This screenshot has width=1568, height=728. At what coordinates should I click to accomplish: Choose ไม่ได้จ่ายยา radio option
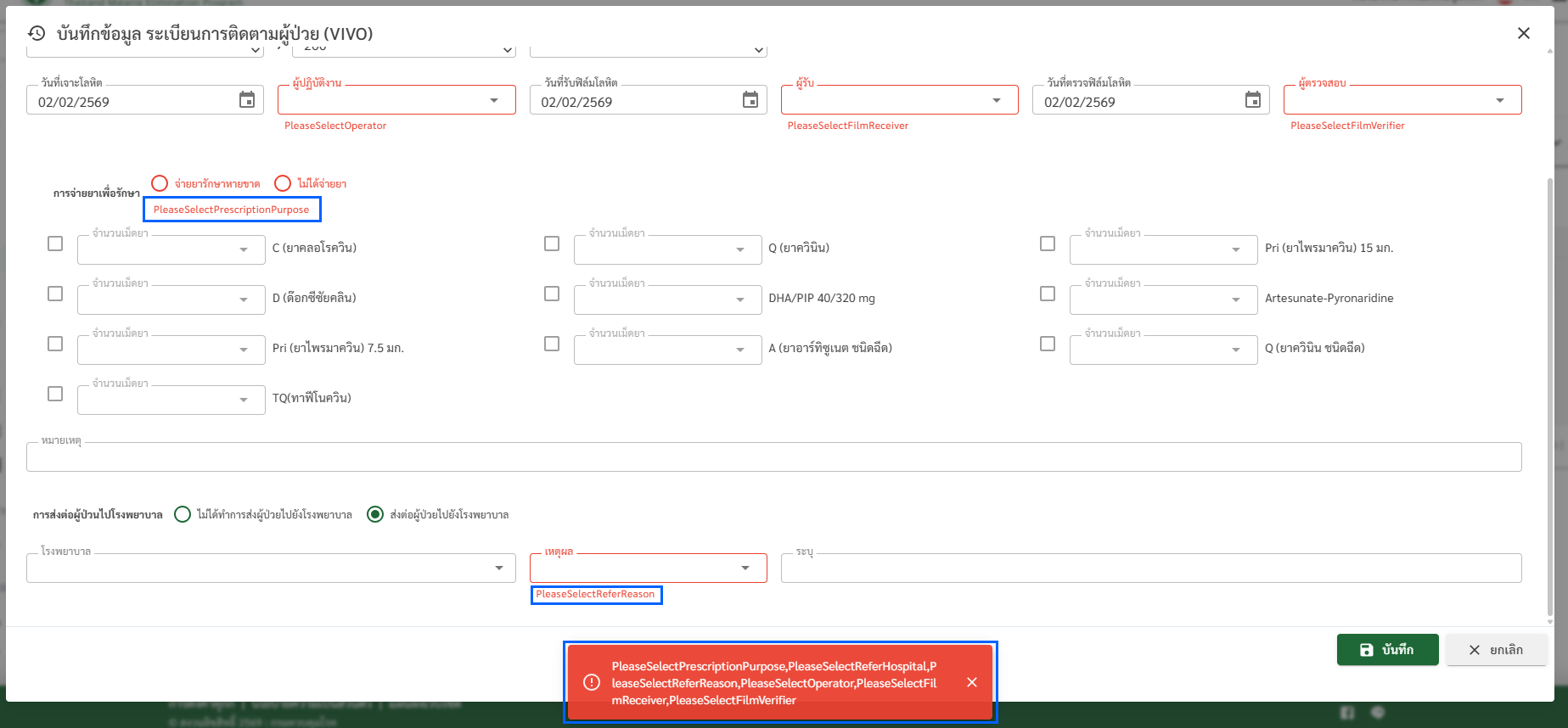point(283,183)
